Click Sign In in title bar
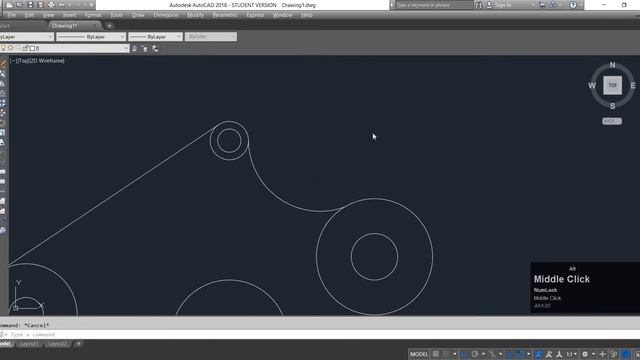Screen dimensions: 640x360 (x=503, y=5)
